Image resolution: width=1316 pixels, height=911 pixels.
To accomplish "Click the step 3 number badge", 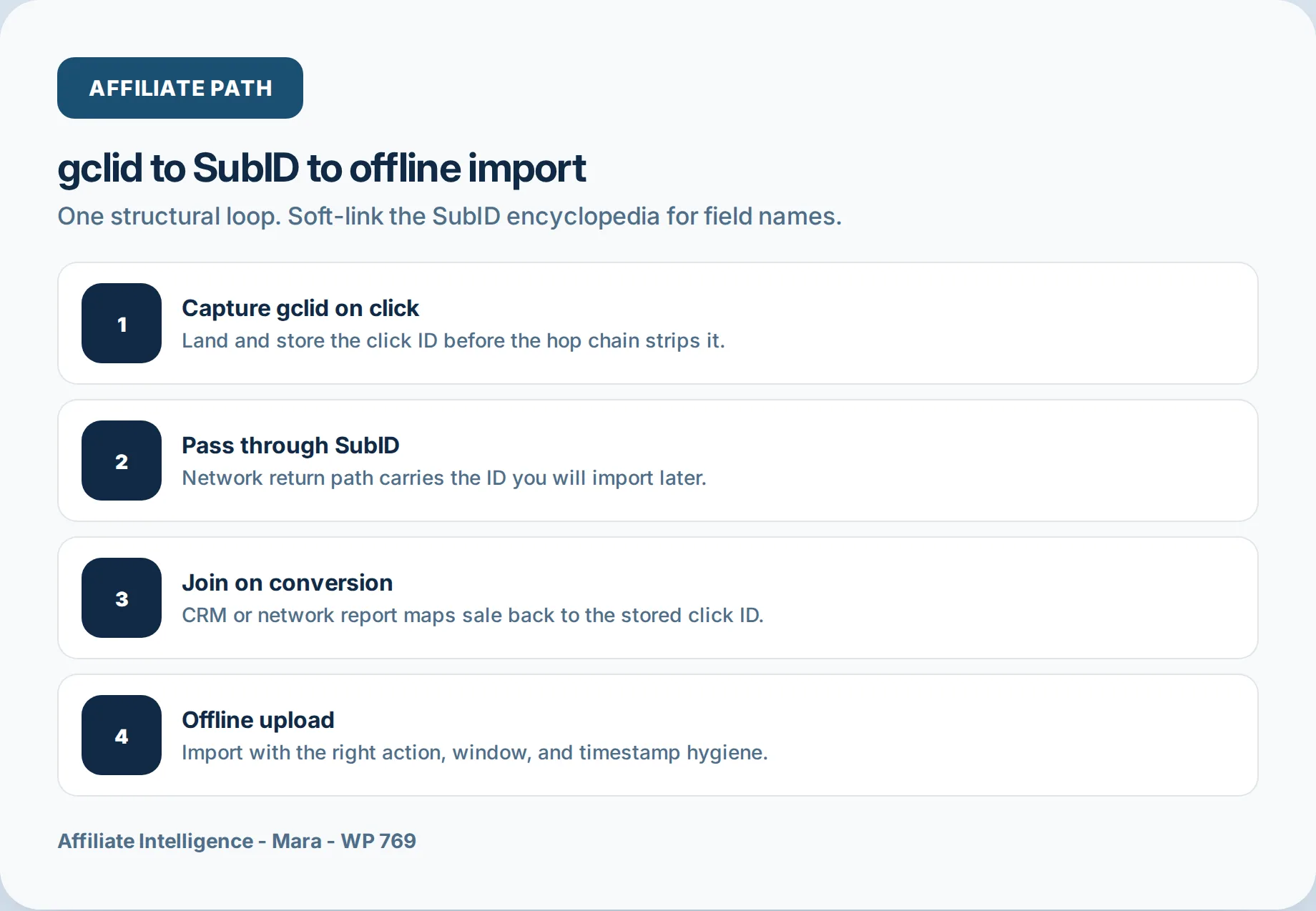I will click(x=122, y=598).
